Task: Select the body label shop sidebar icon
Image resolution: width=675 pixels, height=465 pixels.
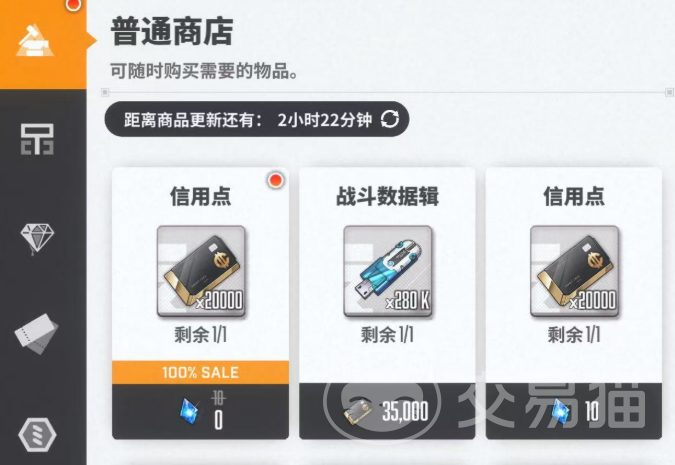Action: coord(37,140)
